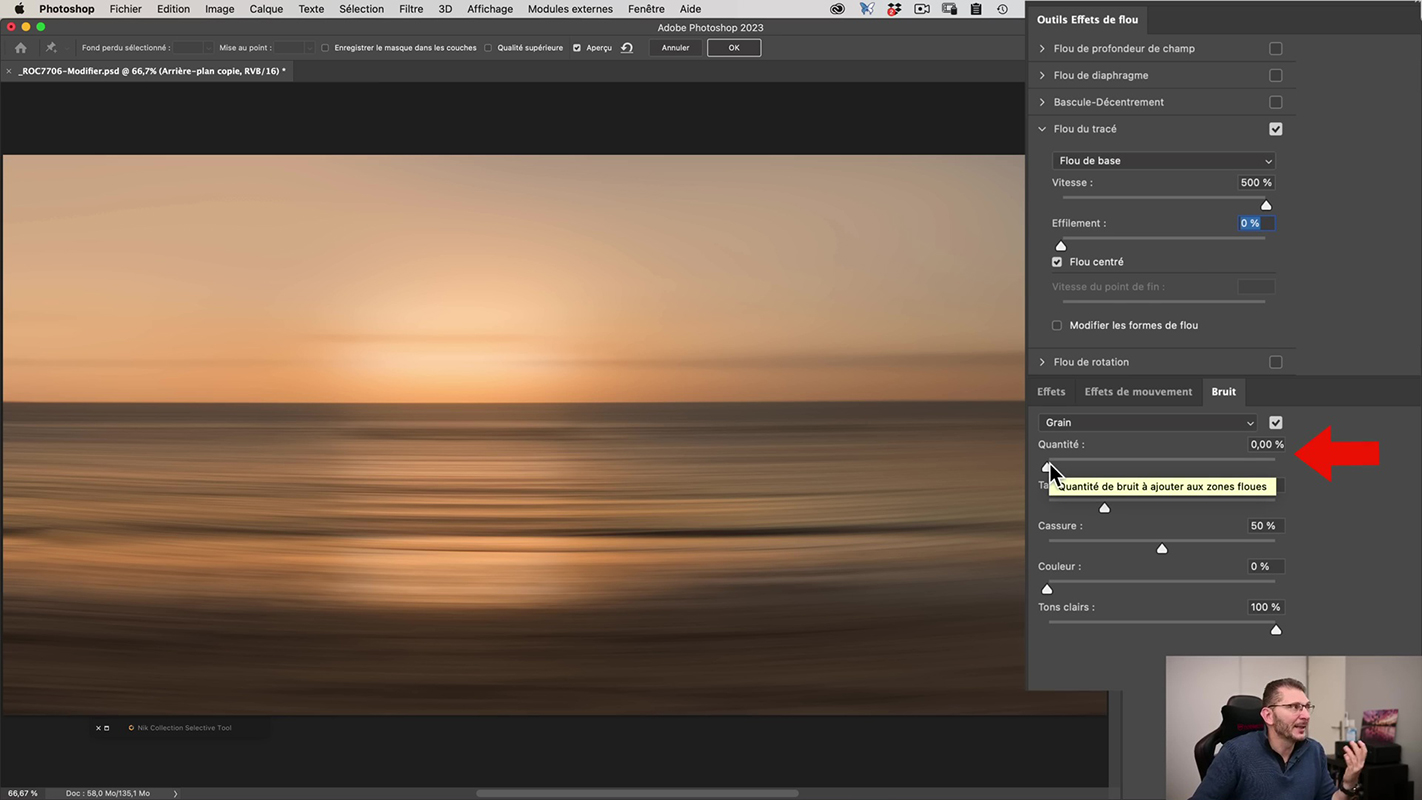
Task: Click the Time Machine clock icon
Action: (1003, 9)
